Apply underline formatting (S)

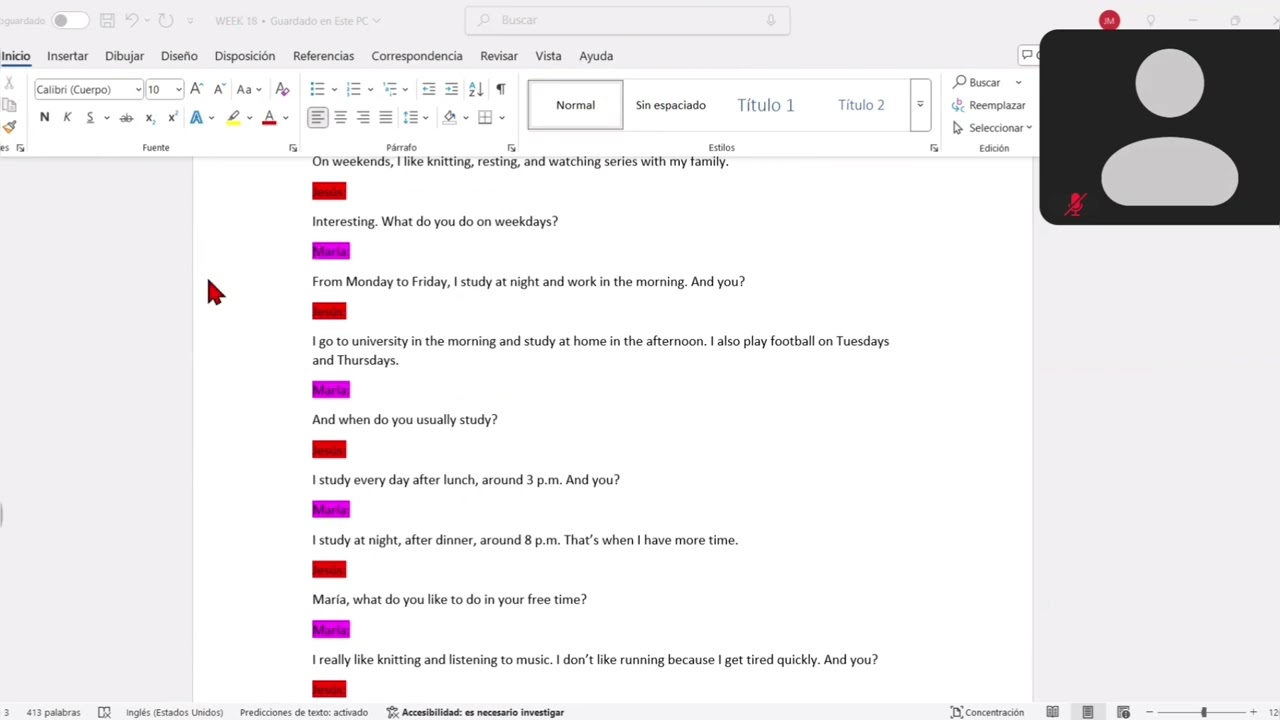click(90, 117)
